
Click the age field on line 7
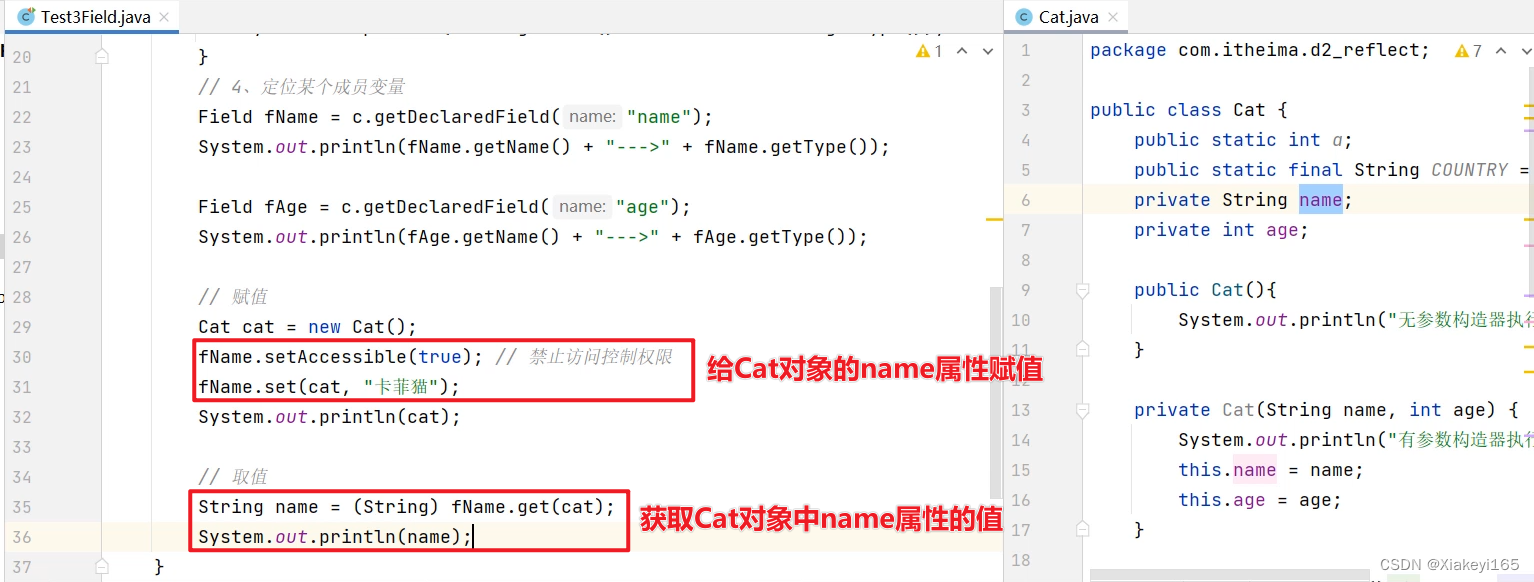(1282, 230)
